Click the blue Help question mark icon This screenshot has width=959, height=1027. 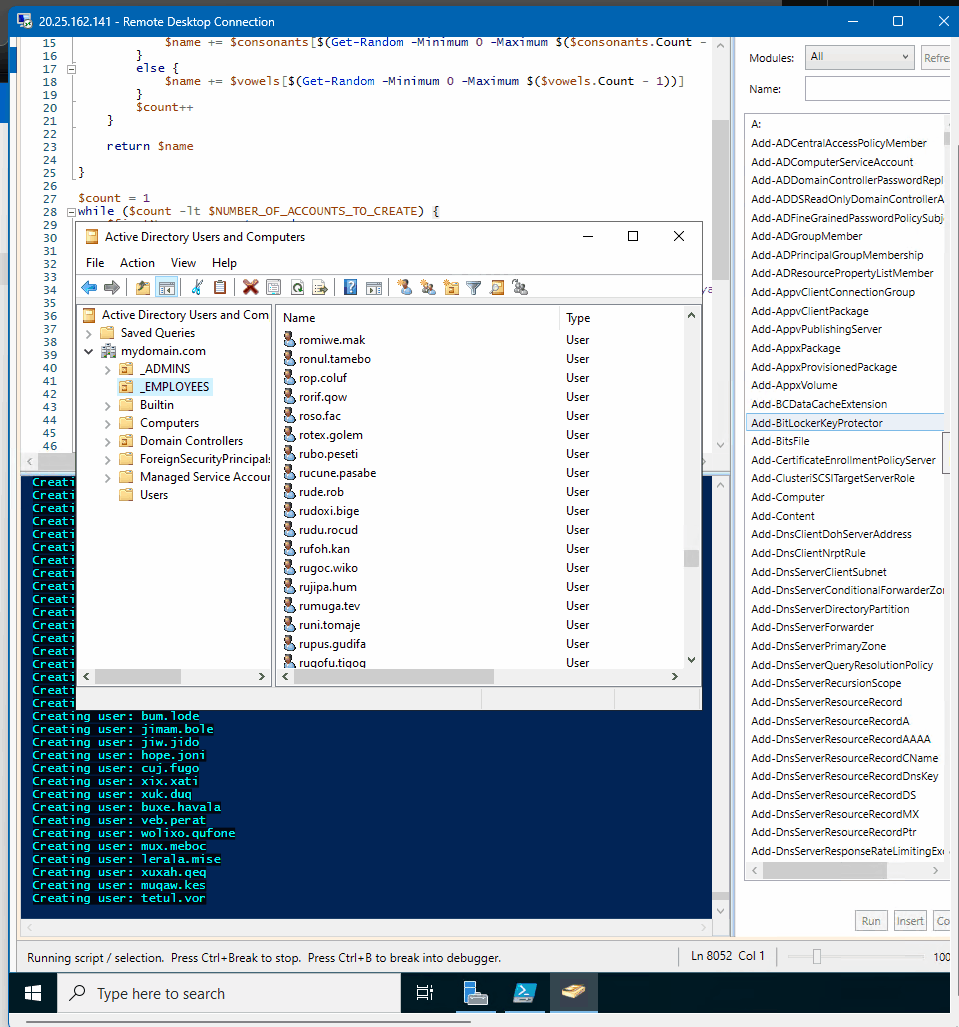point(350,288)
